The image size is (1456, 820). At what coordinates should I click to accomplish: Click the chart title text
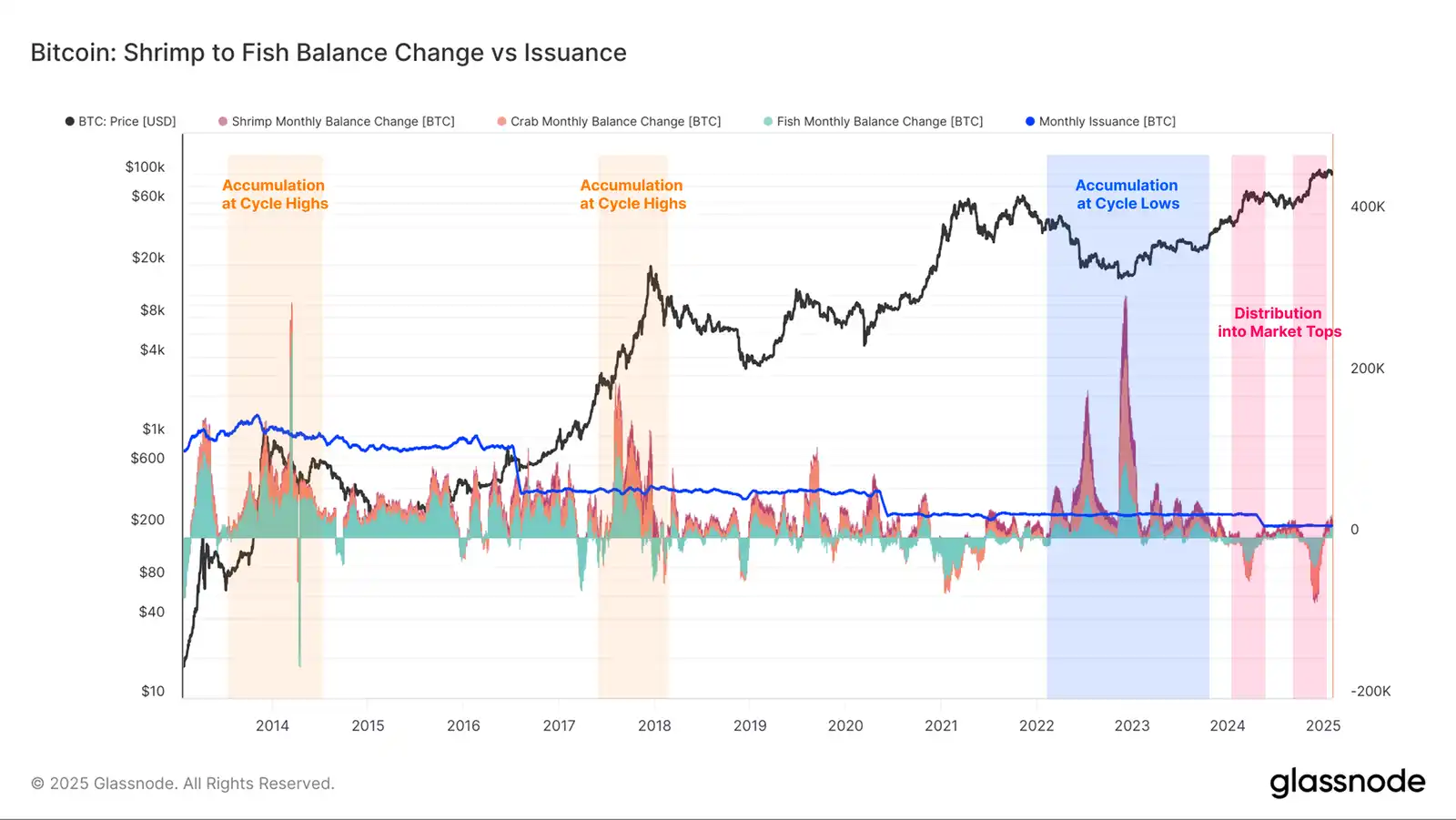329,53
